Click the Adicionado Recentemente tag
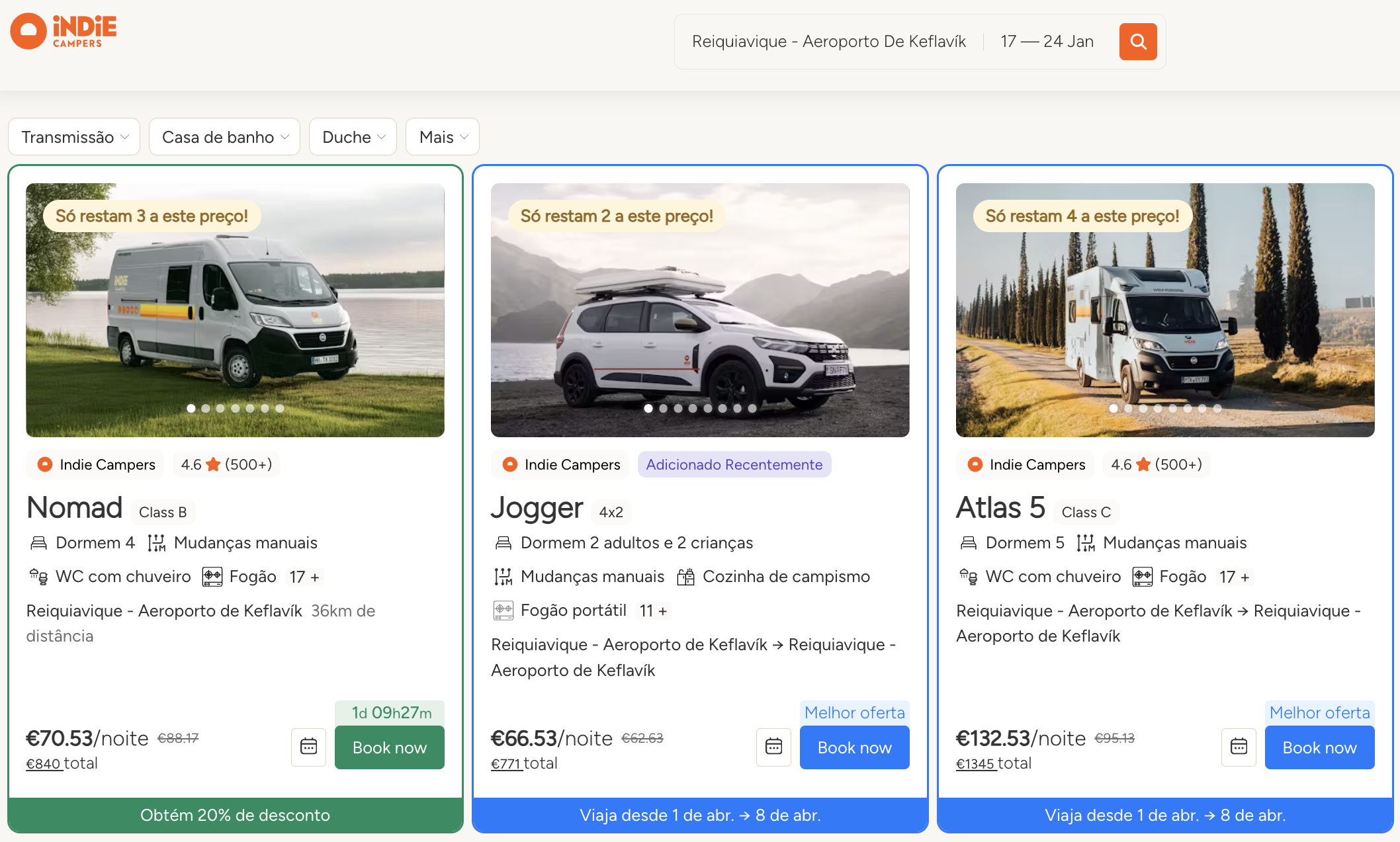 [x=734, y=464]
